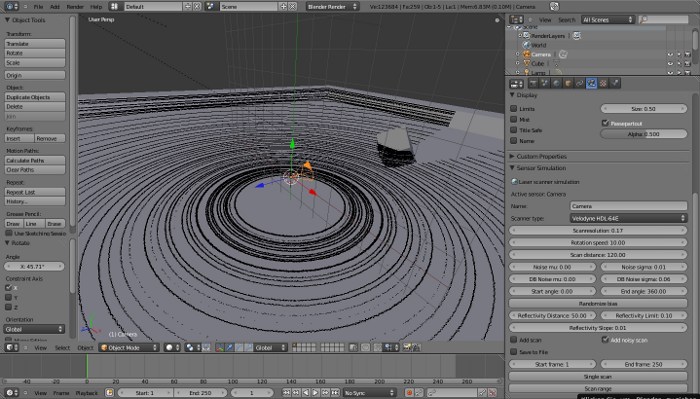Toggle Camera visibility eye in outliner
Image resolution: width=700 pixels, height=399 pixels.
click(x=670, y=55)
